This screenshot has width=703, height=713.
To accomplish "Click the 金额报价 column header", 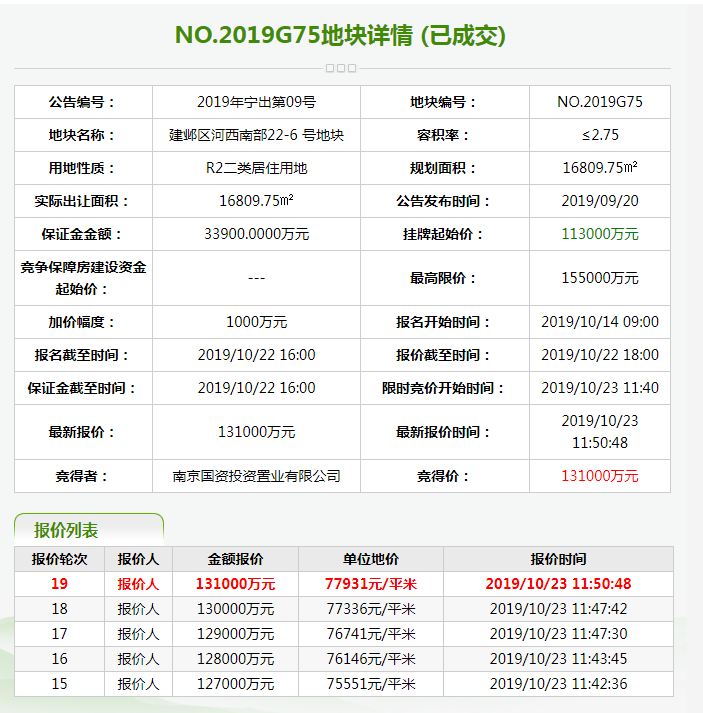I will pyautogui.click(x=235, y=559).
